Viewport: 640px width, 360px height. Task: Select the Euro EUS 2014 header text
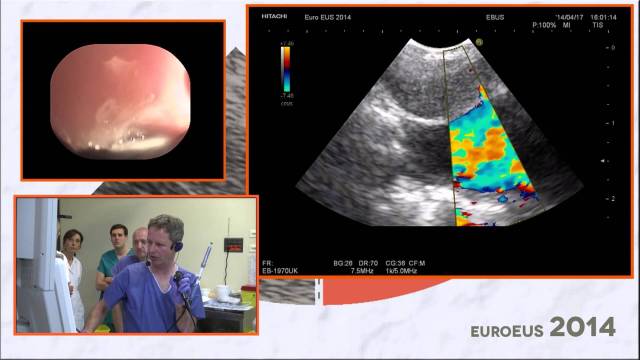(327, 18)
